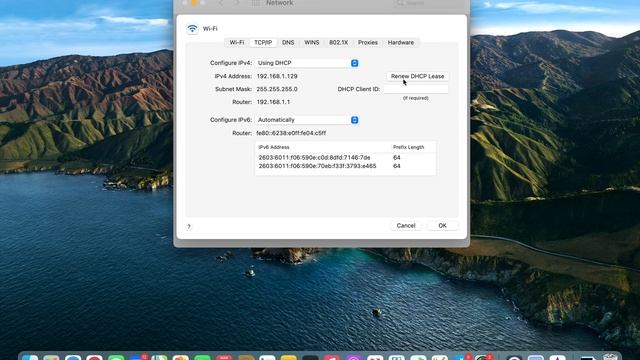Click the router address 192.168.1.1
This screenshot has height=360, width=640.
coord(273,102)
